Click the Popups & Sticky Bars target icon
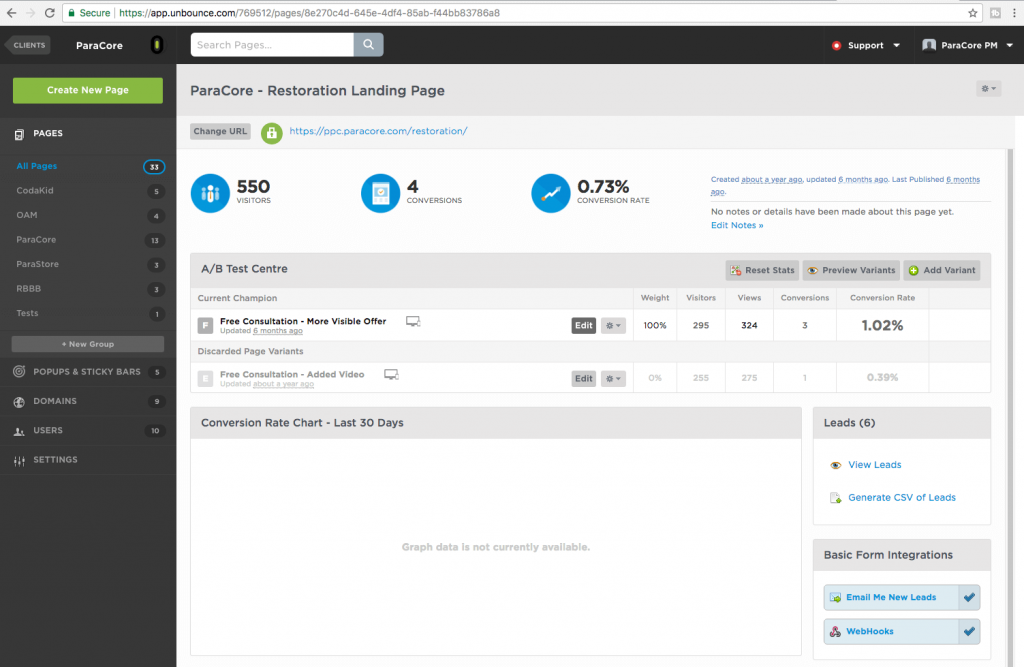Image resolution: width=1024 pixels, height=667 pixels. click(19, 372)
